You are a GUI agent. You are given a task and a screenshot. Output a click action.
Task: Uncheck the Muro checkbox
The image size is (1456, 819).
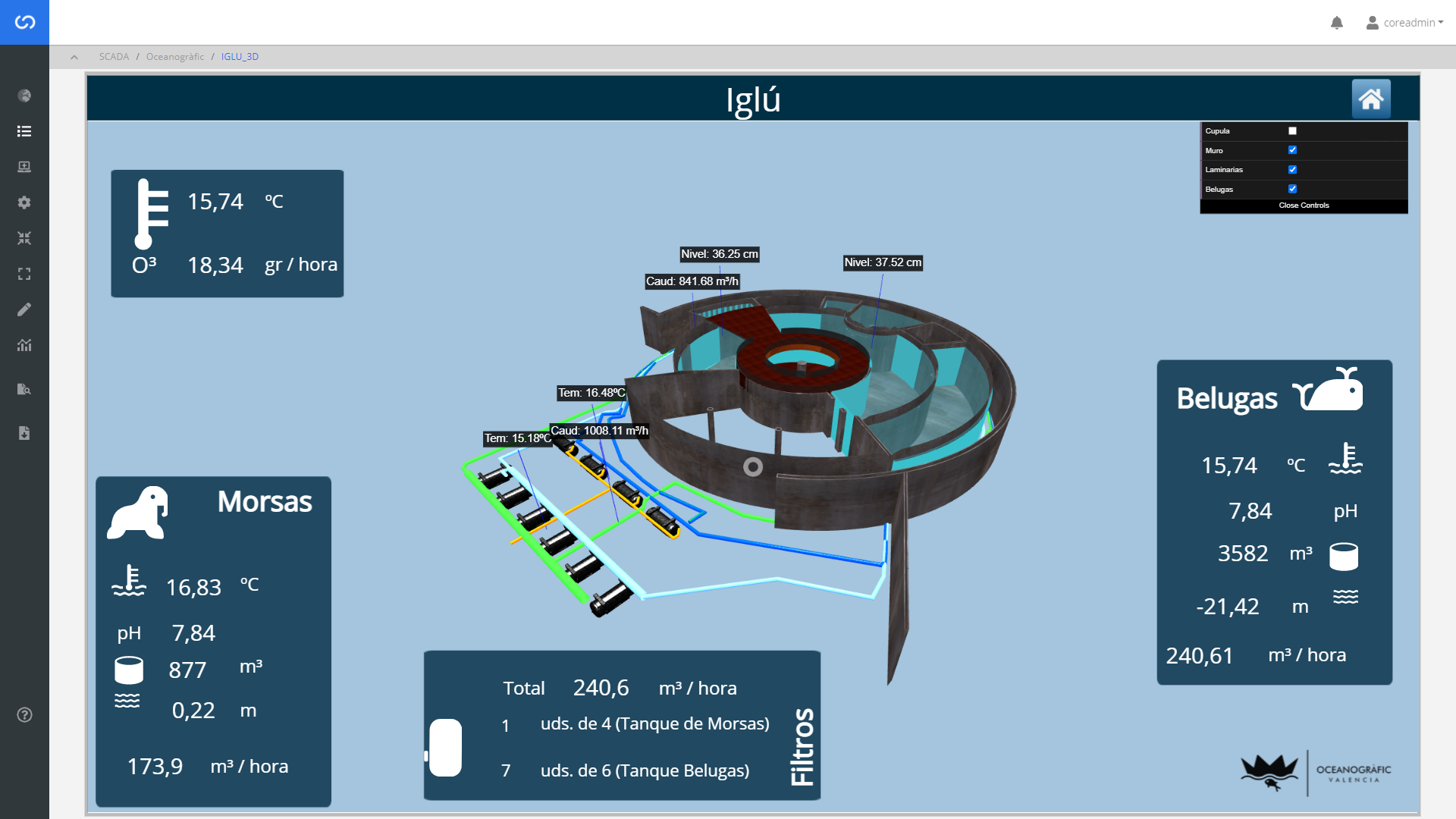point(1292,150)
